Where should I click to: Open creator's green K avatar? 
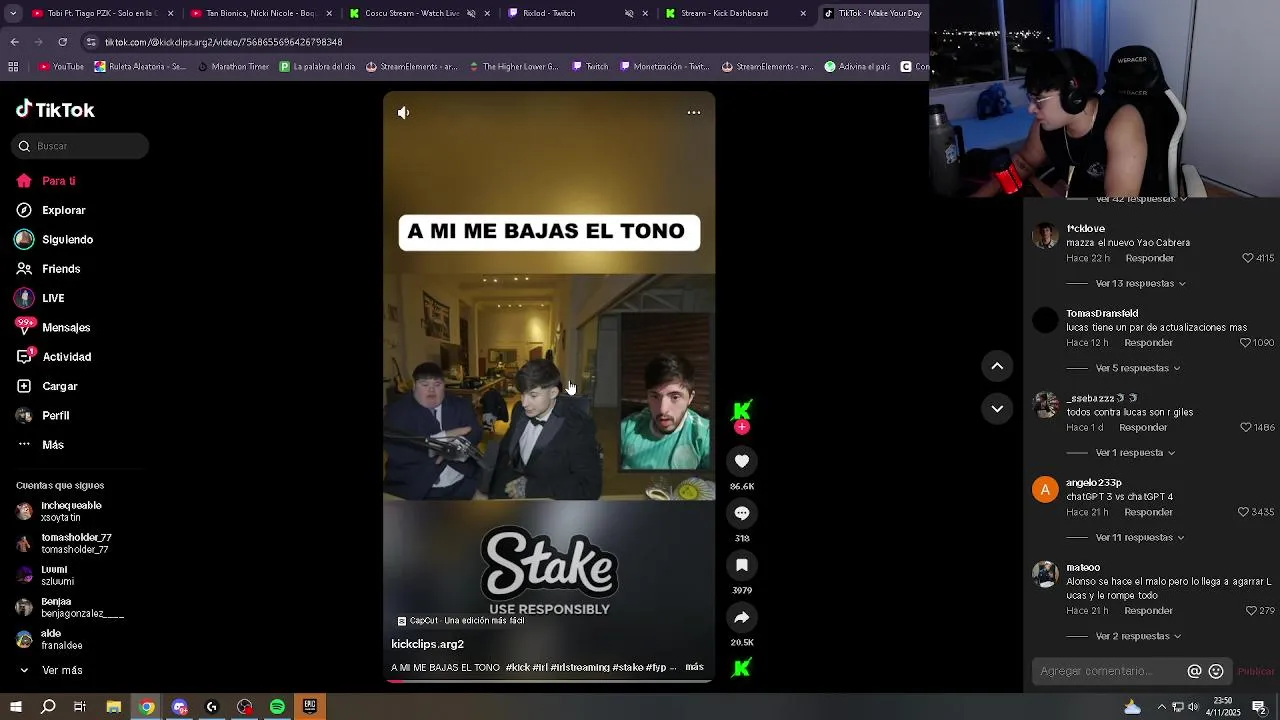coord(742,410)
